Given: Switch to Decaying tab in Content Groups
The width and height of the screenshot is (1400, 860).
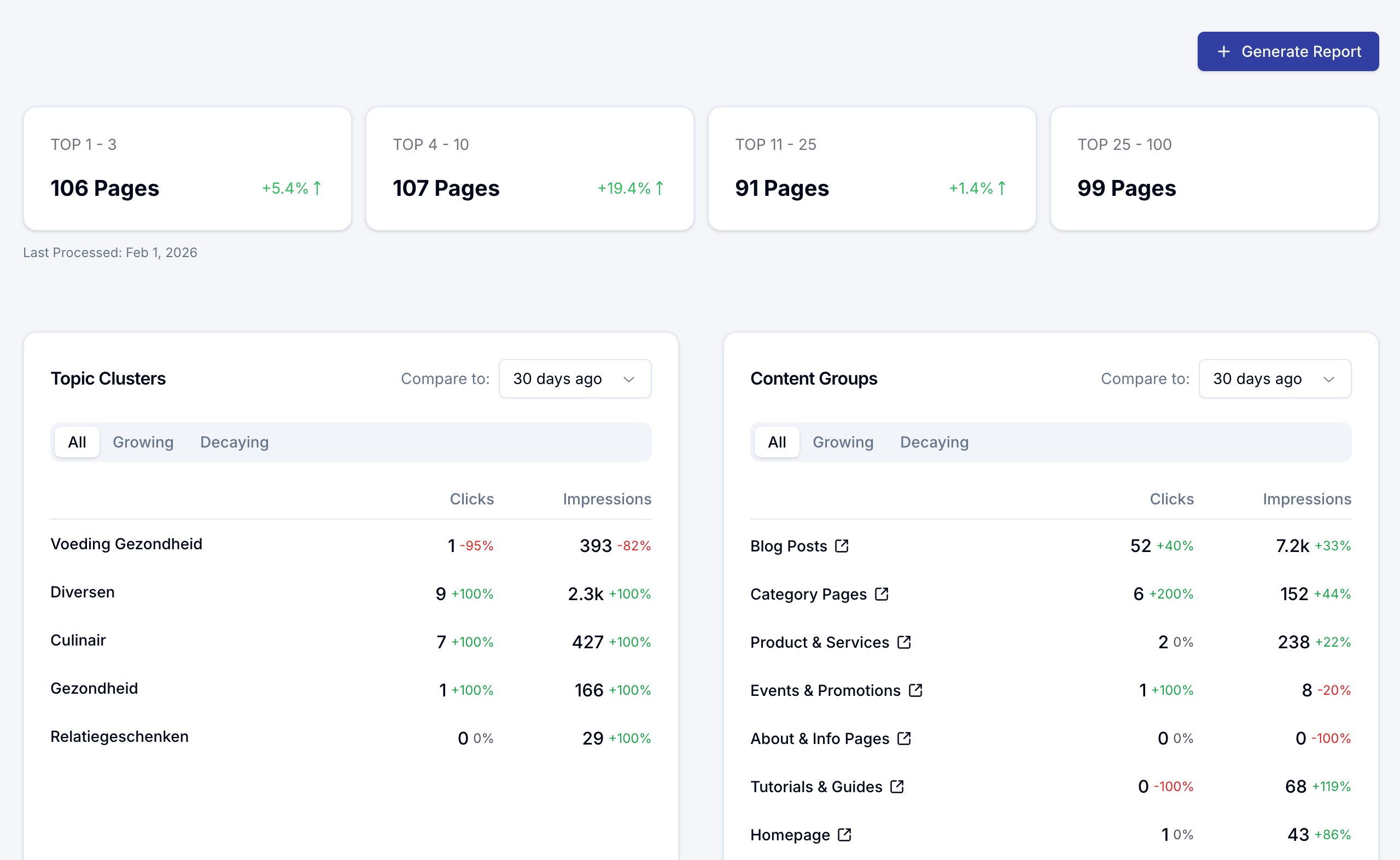Looking at the screenshot, I should tap(935, 442).
